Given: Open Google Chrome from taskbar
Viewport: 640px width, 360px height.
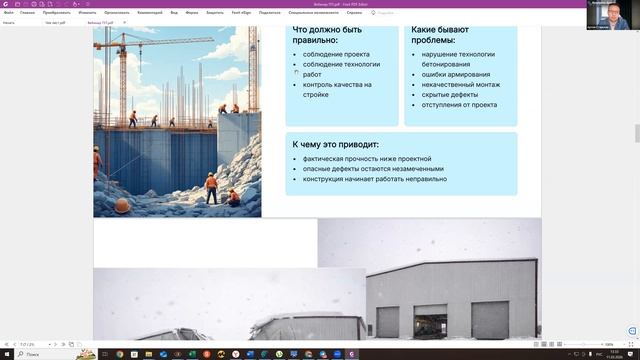Looking at the screenshot, I should coord(120,354).
